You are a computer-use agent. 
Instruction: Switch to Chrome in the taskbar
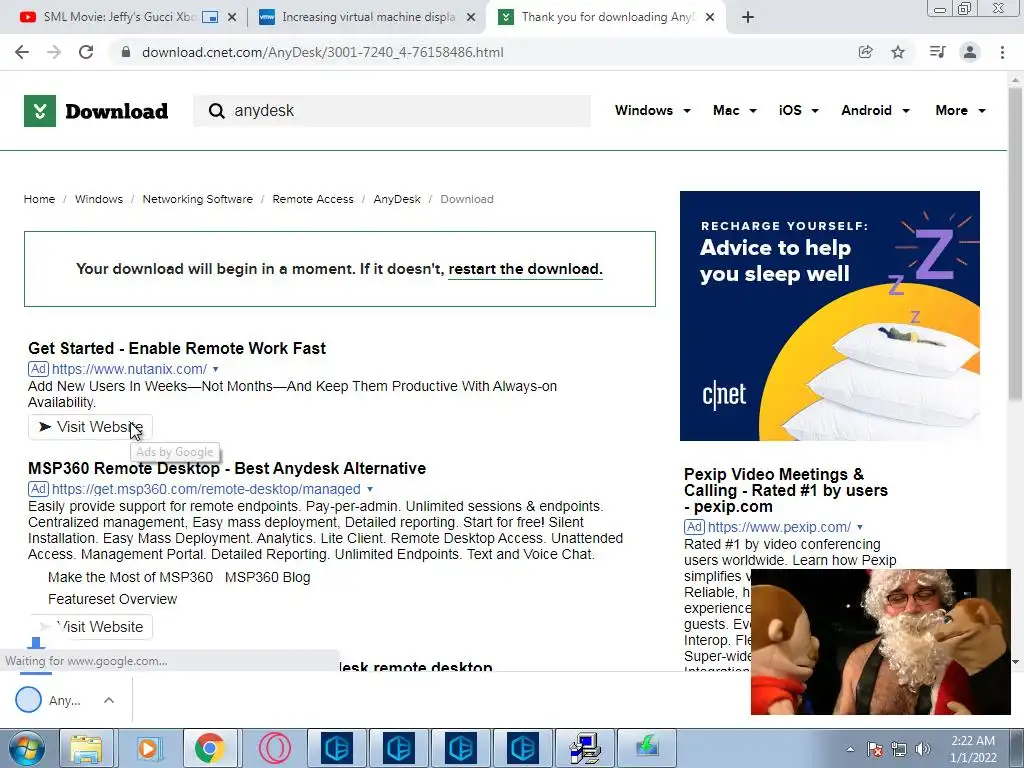click(209, 748)
